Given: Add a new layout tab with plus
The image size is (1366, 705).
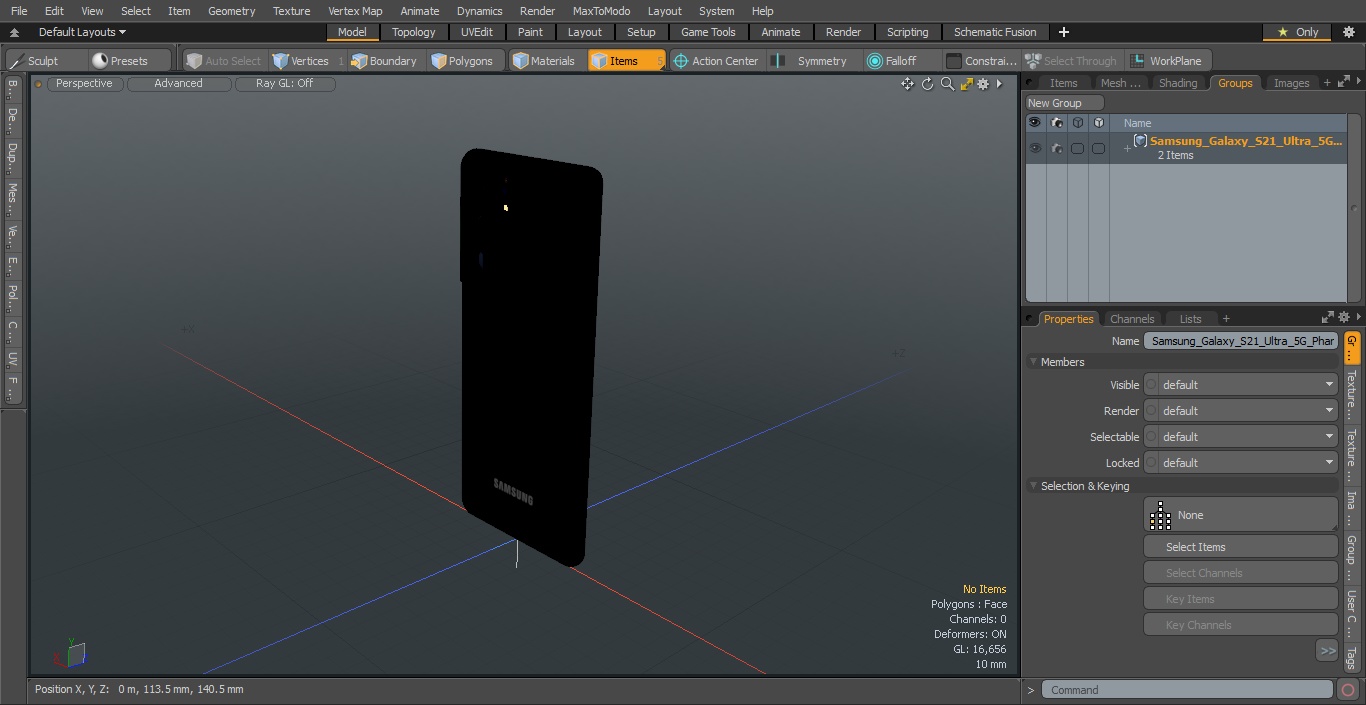Looking at the screenshot, I should 1063,32.
